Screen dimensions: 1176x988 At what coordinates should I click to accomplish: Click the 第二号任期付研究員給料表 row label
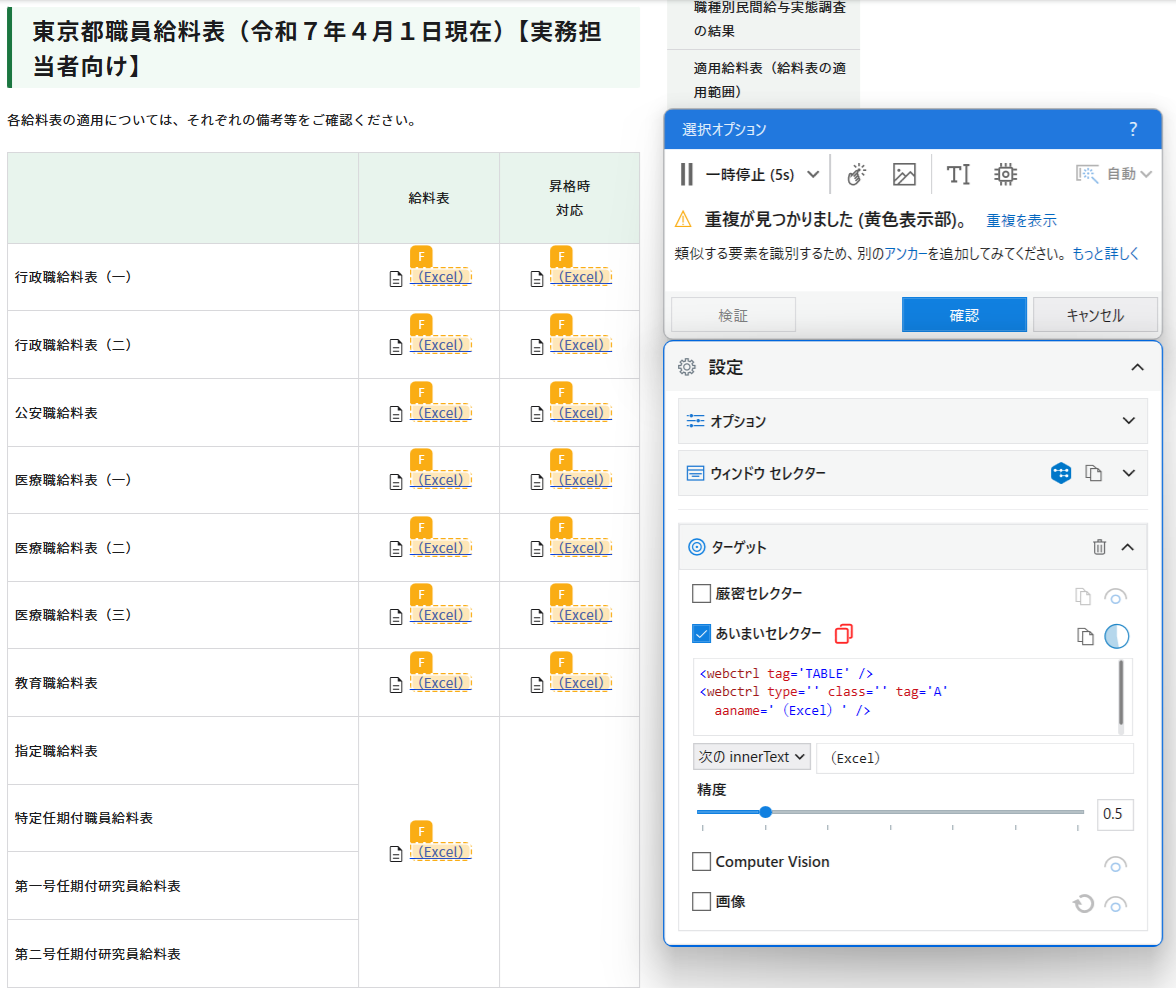[x=98, y=953]
